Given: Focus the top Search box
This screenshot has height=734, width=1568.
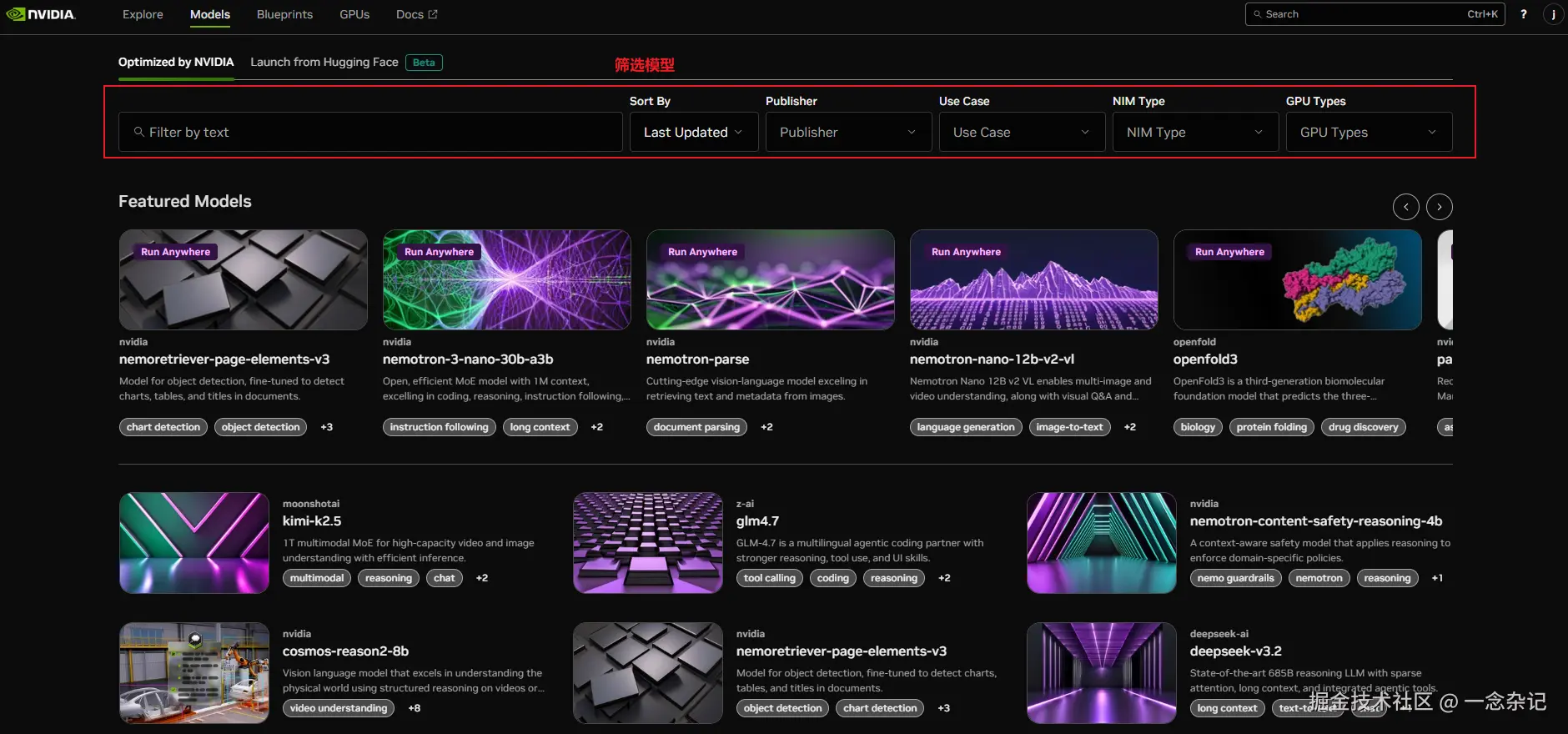Looking at the screenshot, I should tap(1375, 14).
